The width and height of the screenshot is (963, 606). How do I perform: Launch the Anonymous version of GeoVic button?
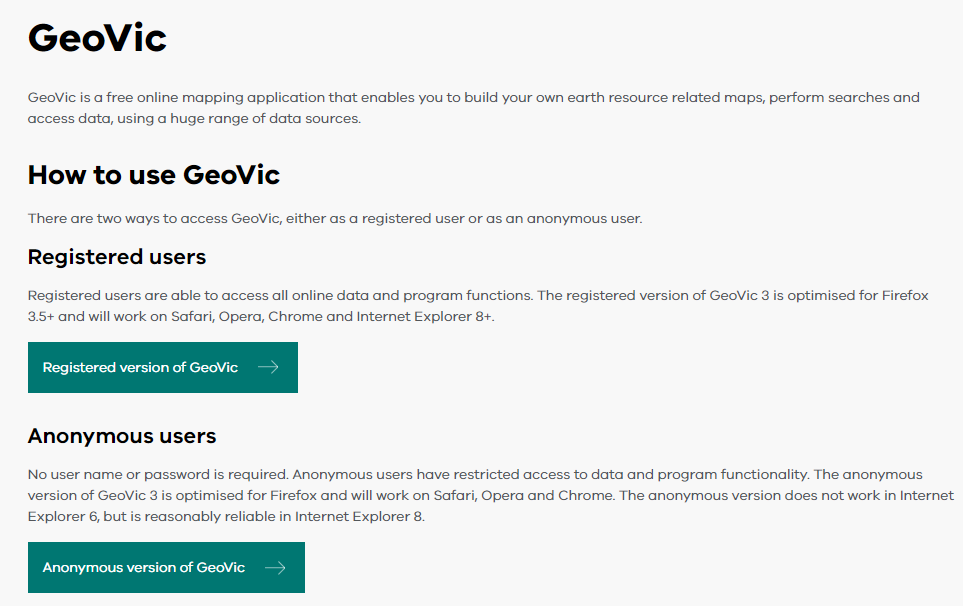click(143, 567)
